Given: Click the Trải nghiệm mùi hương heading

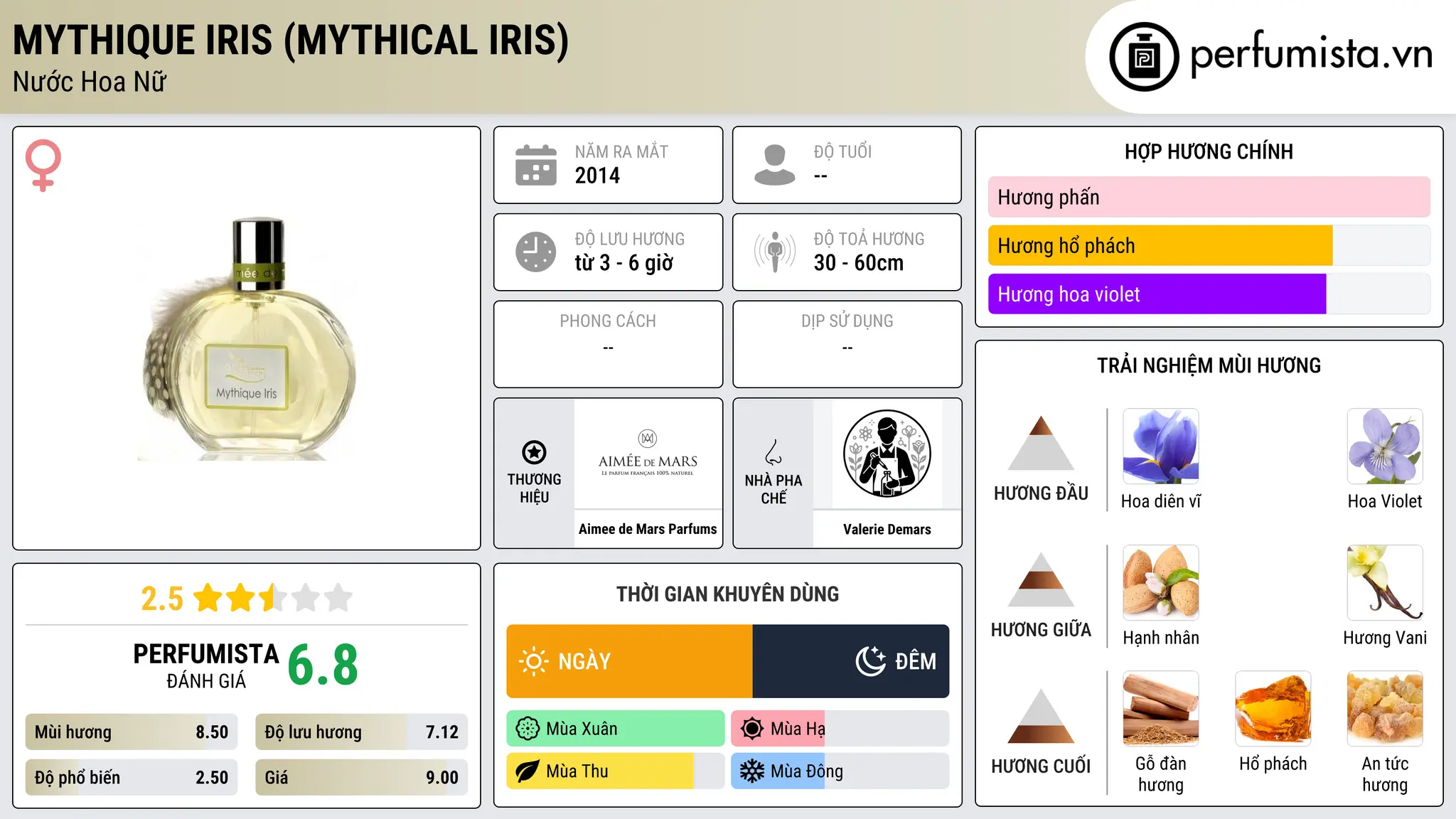Looking at the screenshot, I should point(1209,365).
